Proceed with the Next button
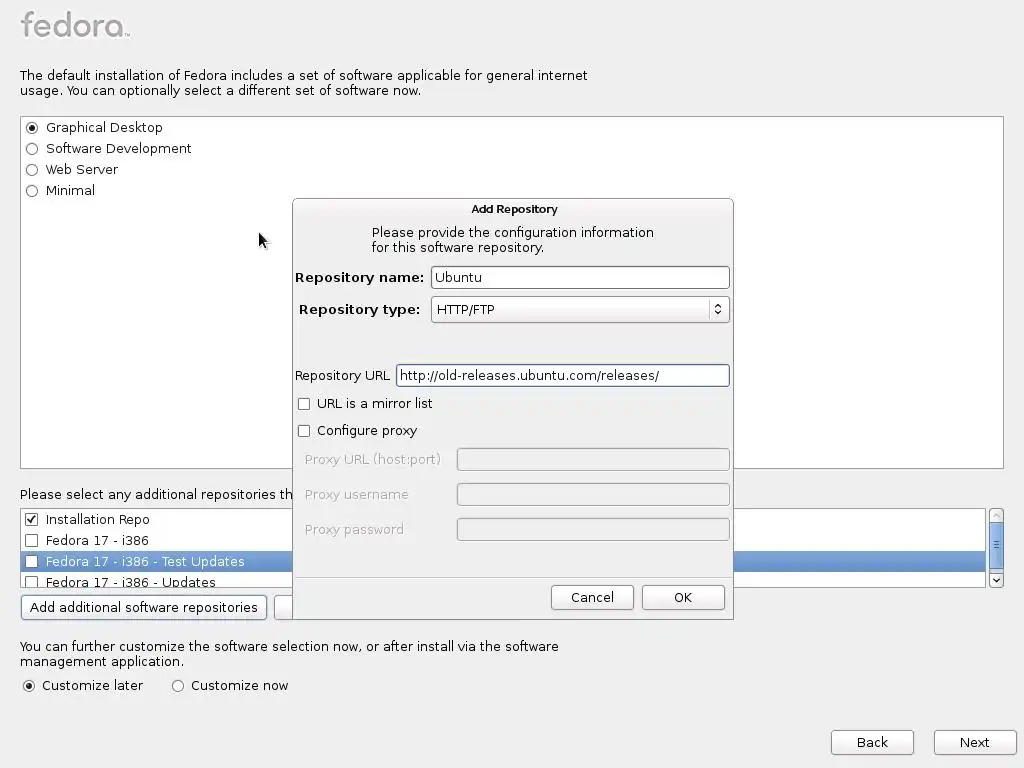 point(974,743)
